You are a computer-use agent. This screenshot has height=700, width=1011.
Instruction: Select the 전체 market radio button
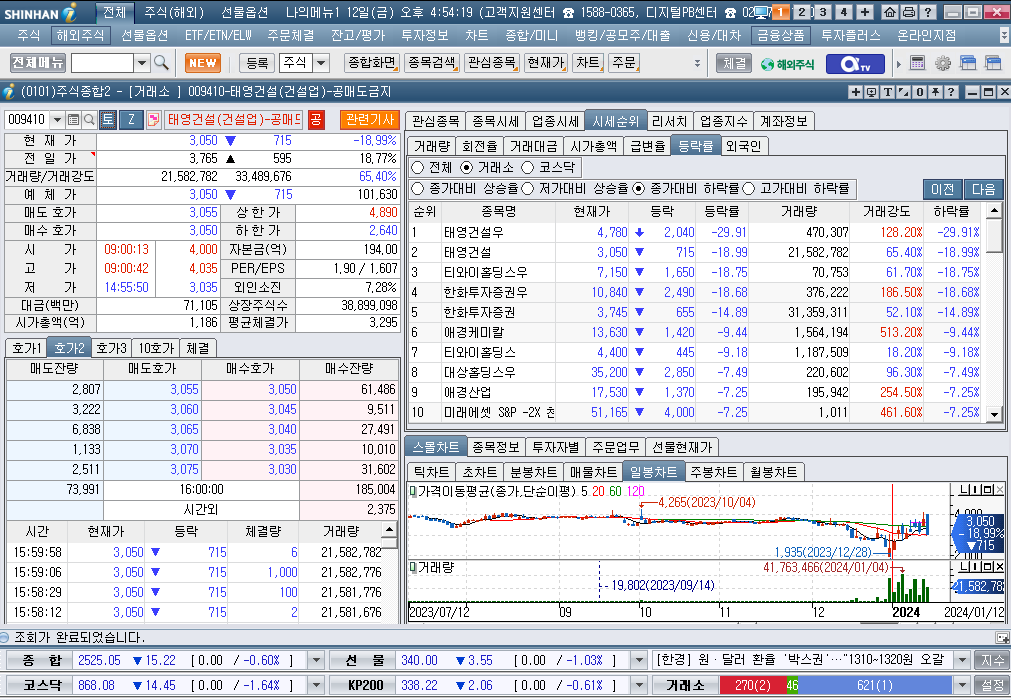click(x=417, y=168)
